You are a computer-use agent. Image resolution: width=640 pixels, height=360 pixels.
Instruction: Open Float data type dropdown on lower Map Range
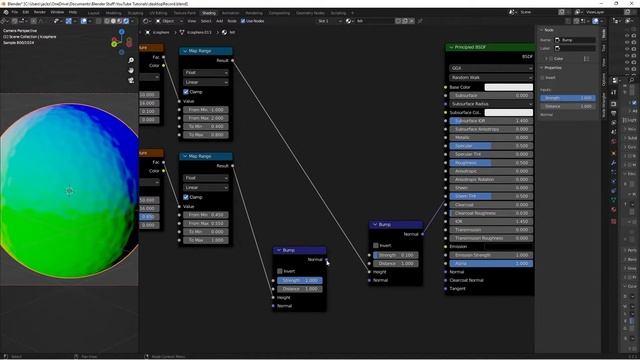coord(206,178)
